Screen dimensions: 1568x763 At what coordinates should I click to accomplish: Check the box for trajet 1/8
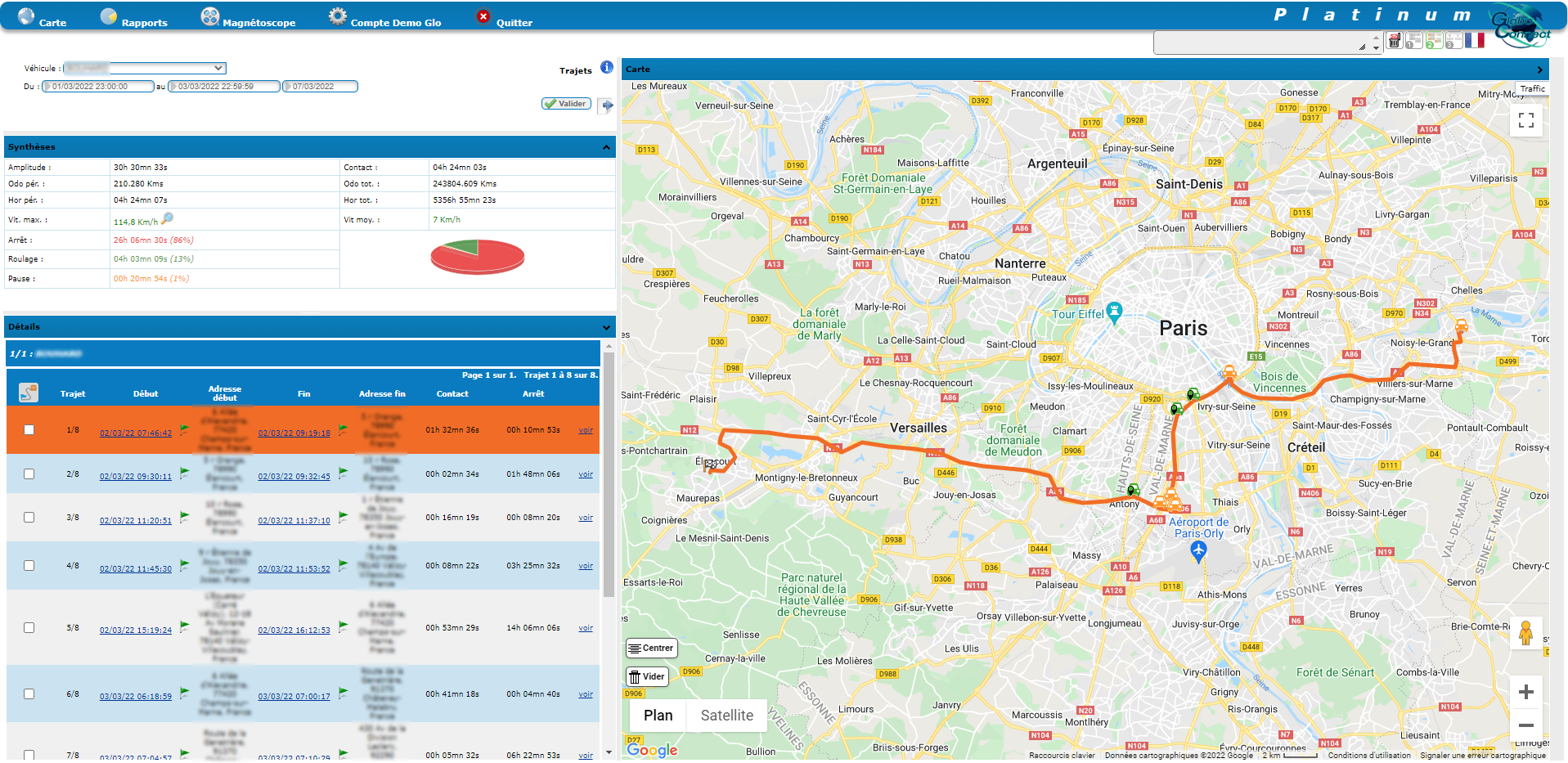pos(29,429)
